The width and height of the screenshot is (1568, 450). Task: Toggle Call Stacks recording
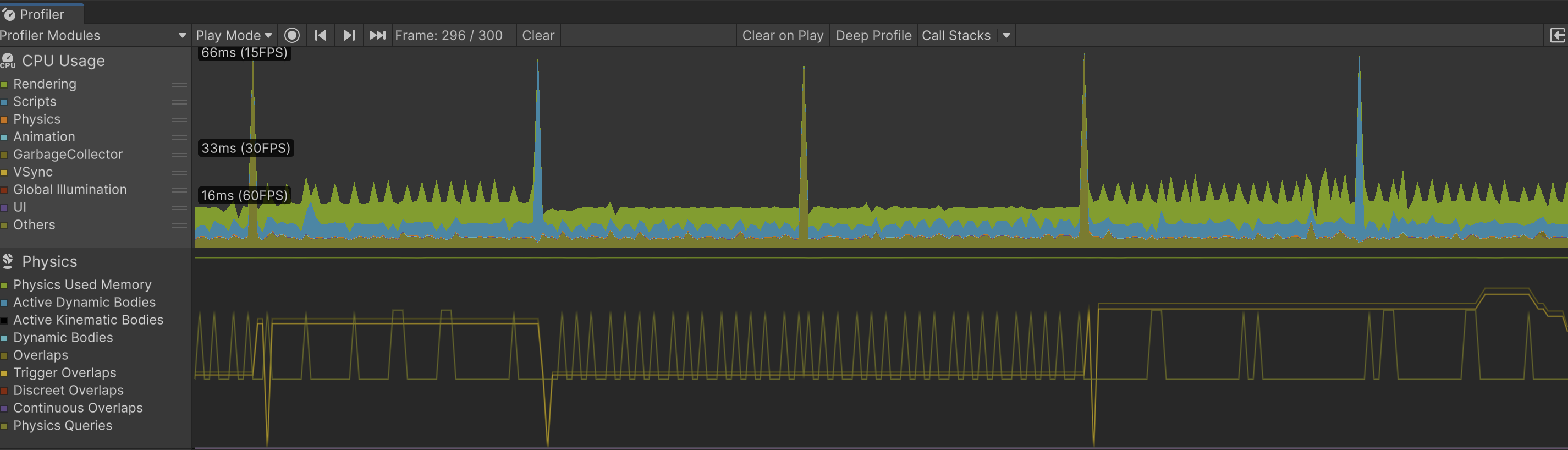point(956,35)
